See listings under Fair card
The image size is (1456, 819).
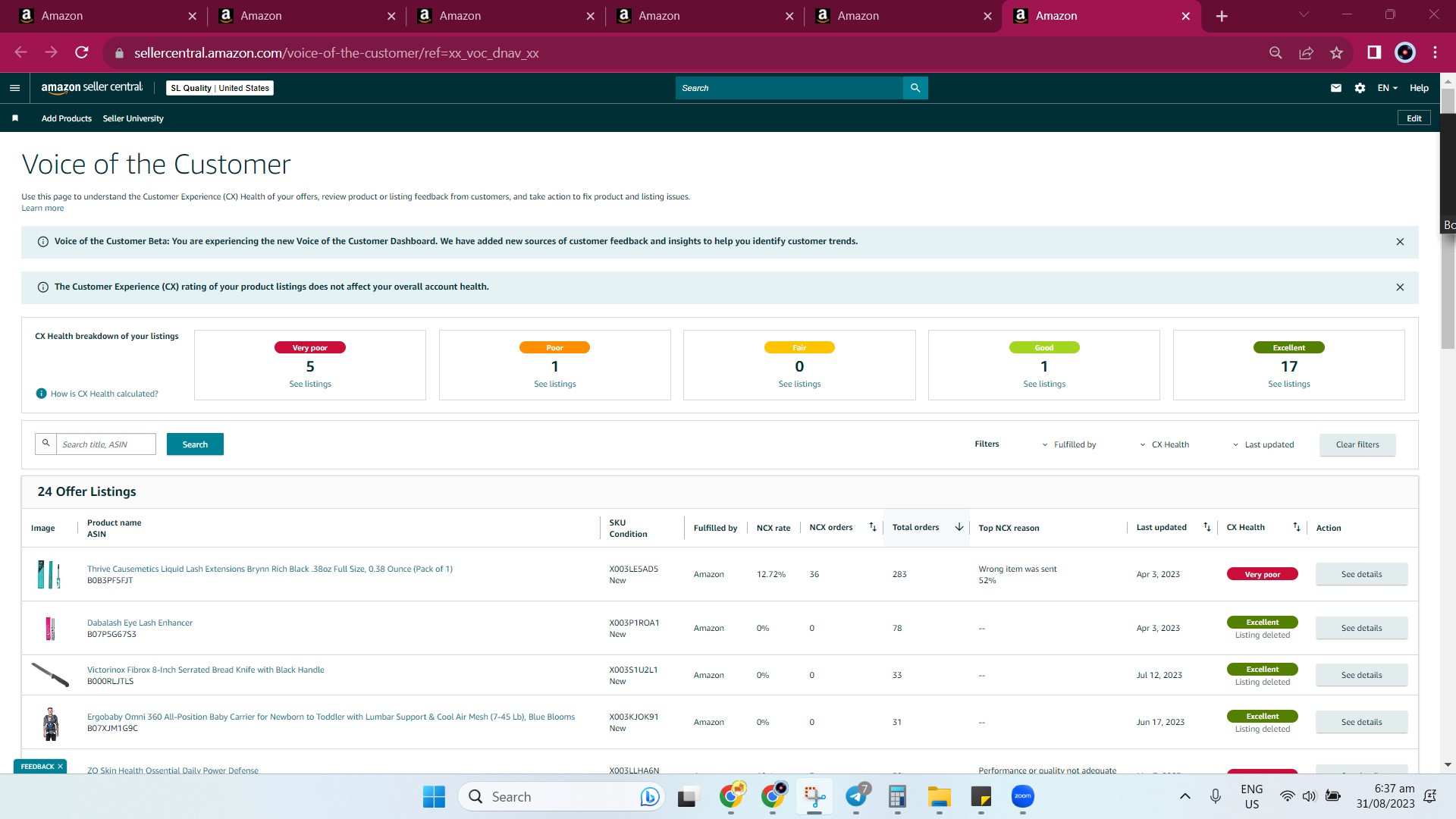[x=799, y=384]
